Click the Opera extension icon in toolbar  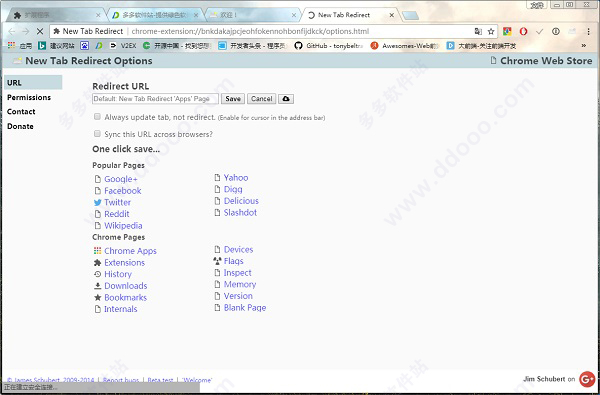point(523,31)
